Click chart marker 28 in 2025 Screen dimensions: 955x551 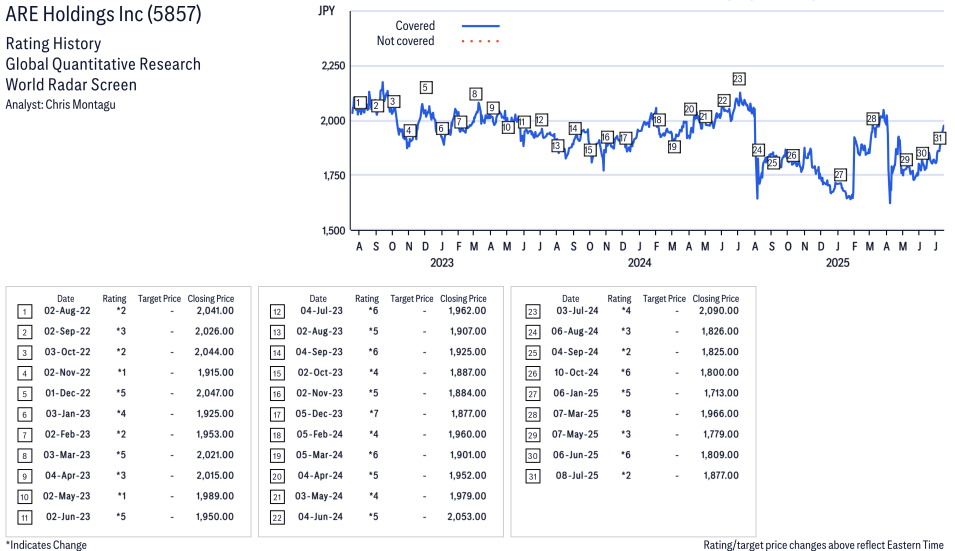872,119
